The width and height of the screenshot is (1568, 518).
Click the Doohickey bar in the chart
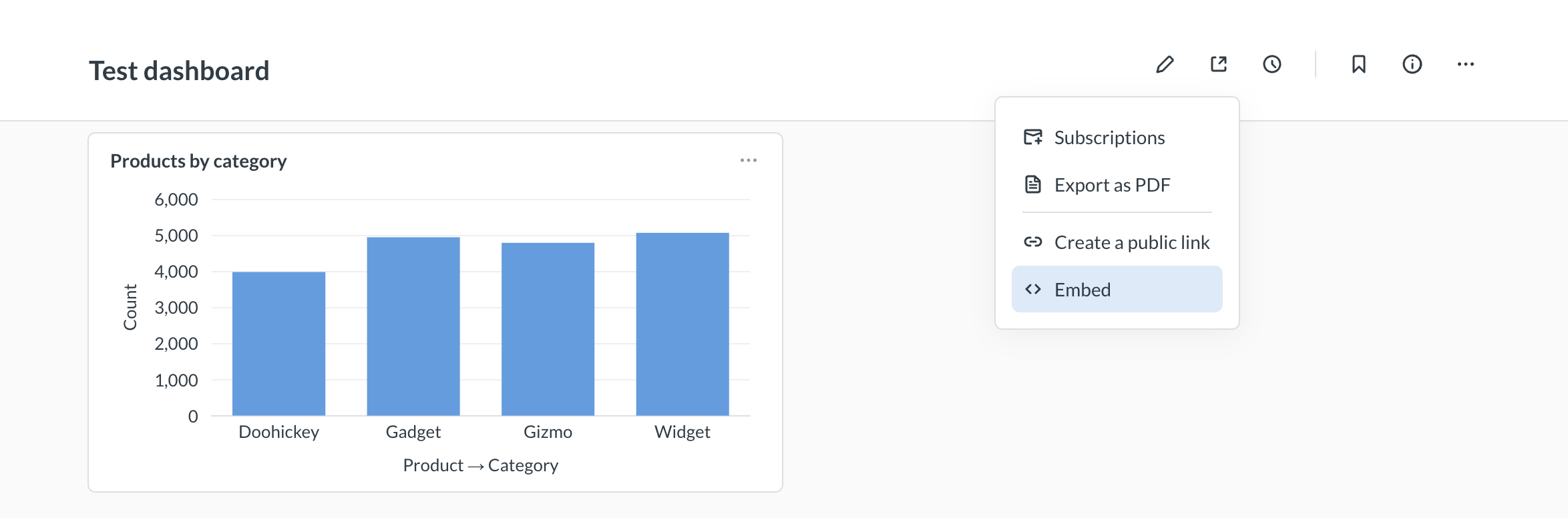278,344
